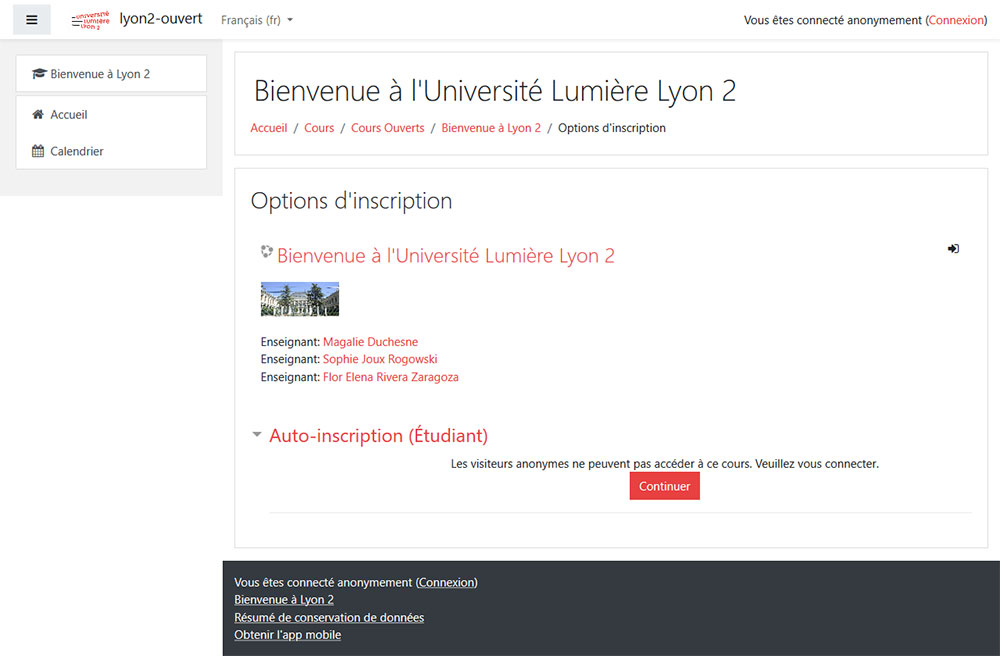The width and height of the screenshot is (1000, 656).
Task: Click the graduation cap icon in sidebar
Action: pyautogui.click(x=39, y=73)
